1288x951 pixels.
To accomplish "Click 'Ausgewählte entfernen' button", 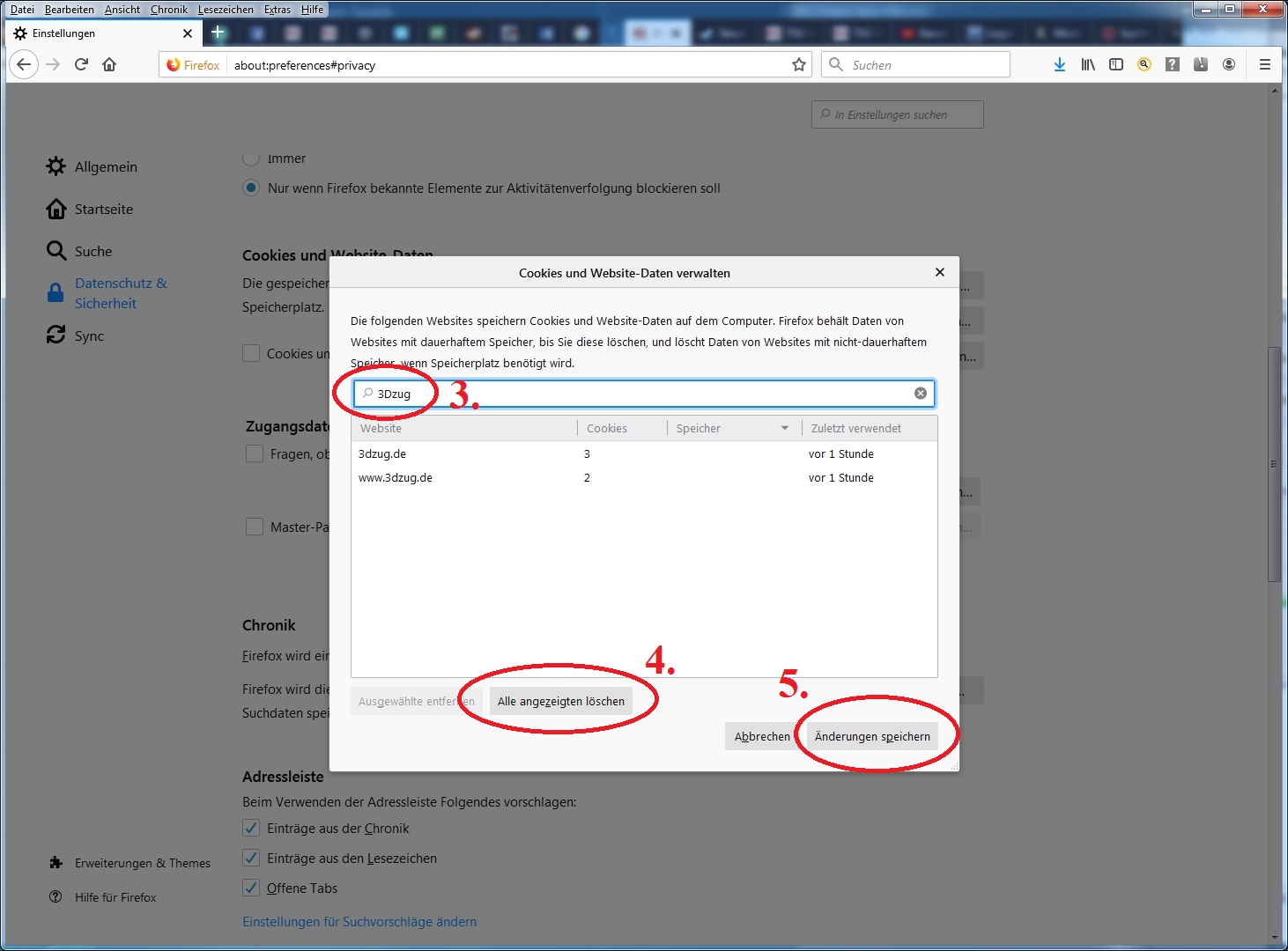I will (x=417, y=701).
